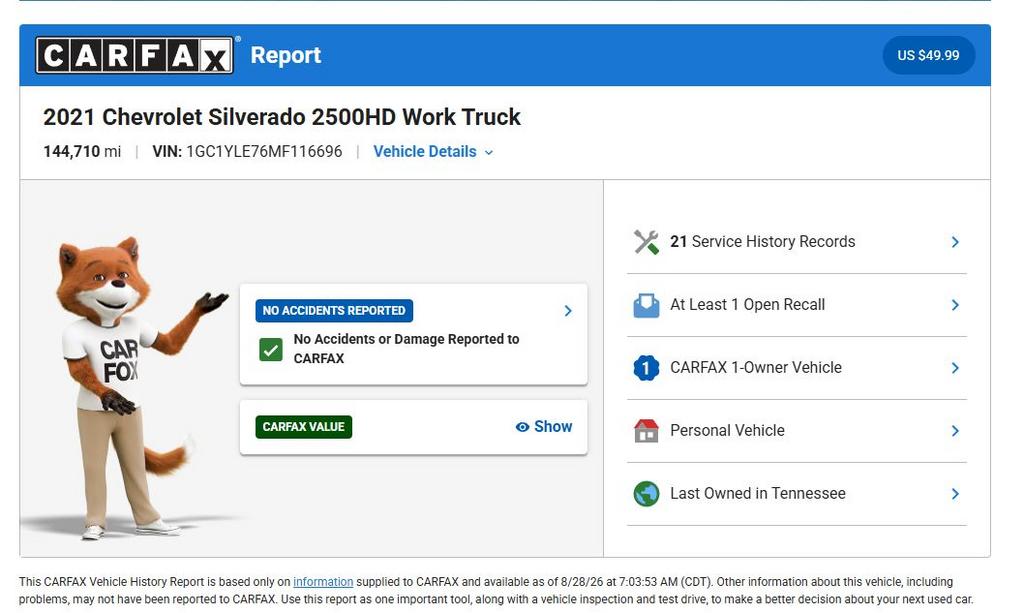The width and height of the screenshot is (1024, 613).
Task: Click the 144,710 mi mileage text
Action: [82, 151]
